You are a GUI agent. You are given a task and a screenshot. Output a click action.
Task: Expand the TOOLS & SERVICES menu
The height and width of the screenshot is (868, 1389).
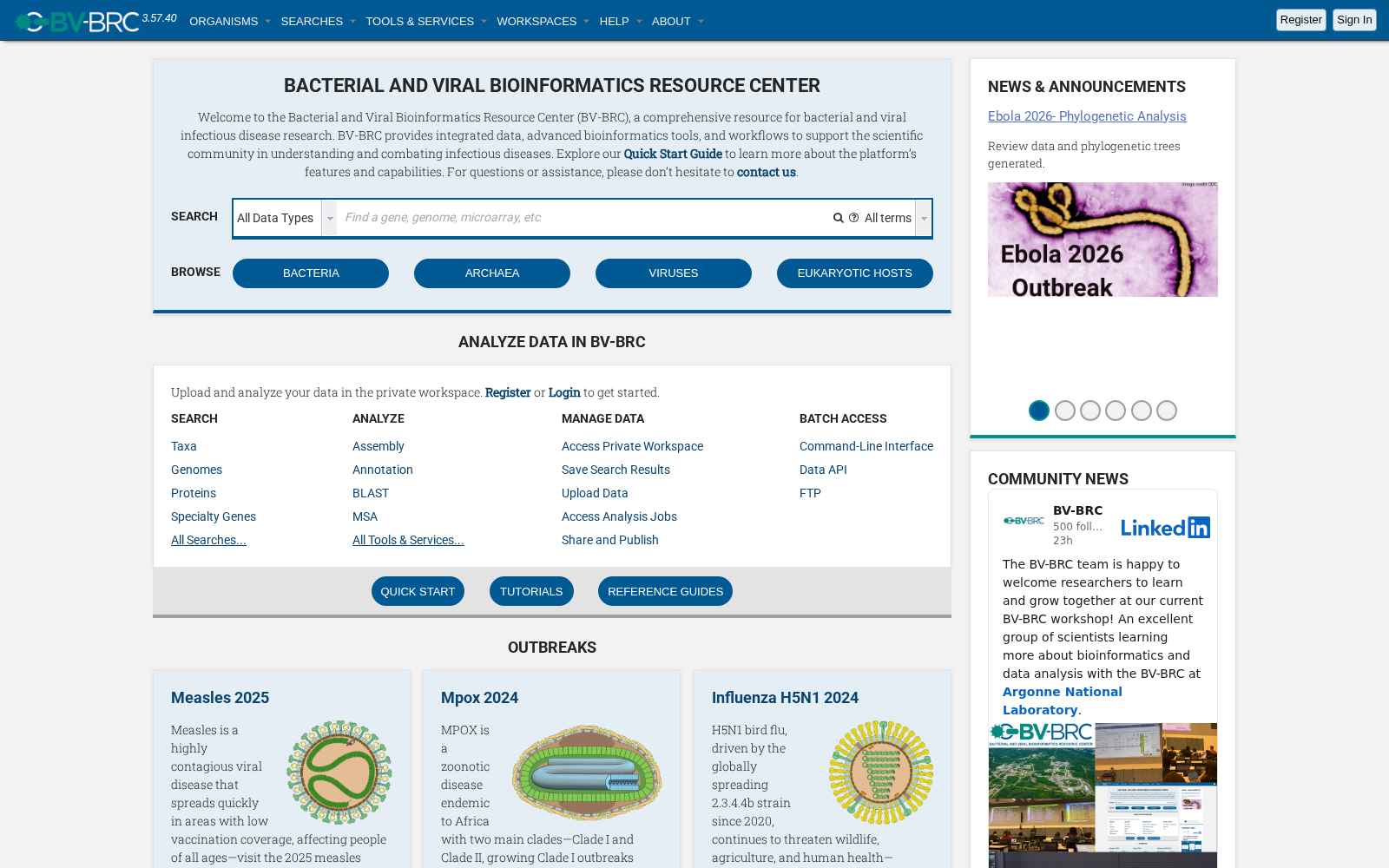click(x=426, y=21)
